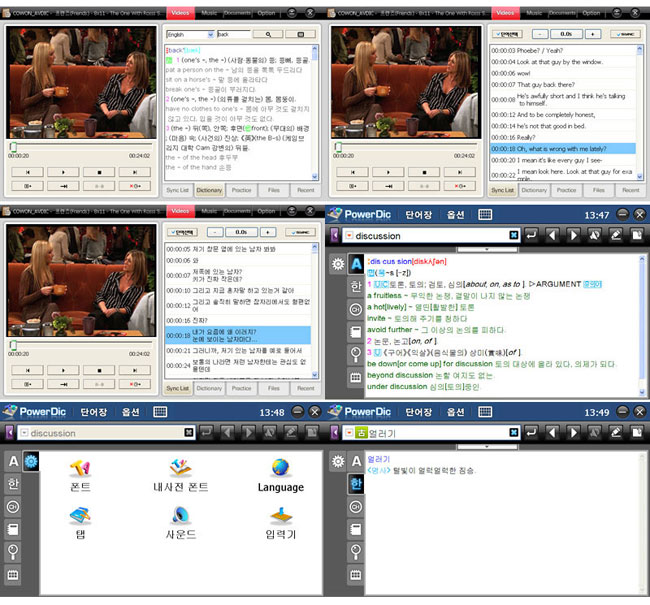Decrease sync offset with minus in English window
This screenshot has height=605, width=650.
(540, 34)
